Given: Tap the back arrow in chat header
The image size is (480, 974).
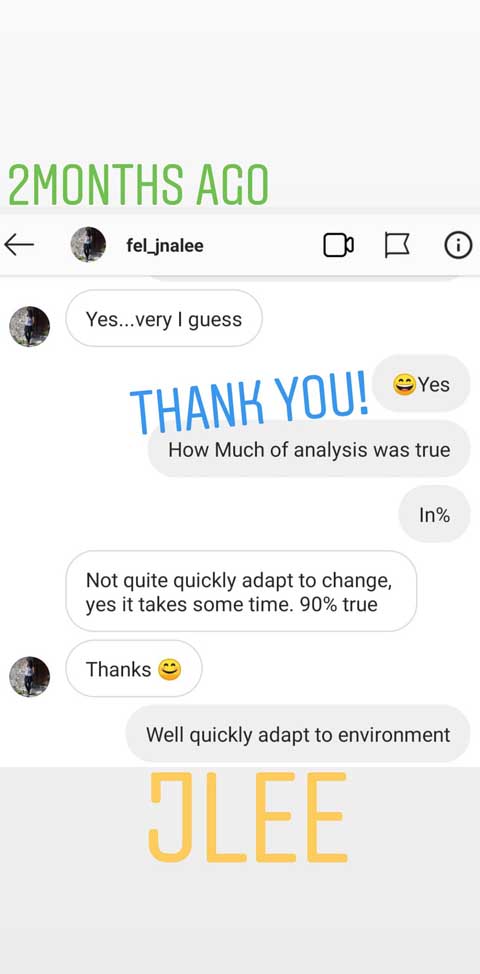Looking at the screenshot, I should tap(19, 245).
